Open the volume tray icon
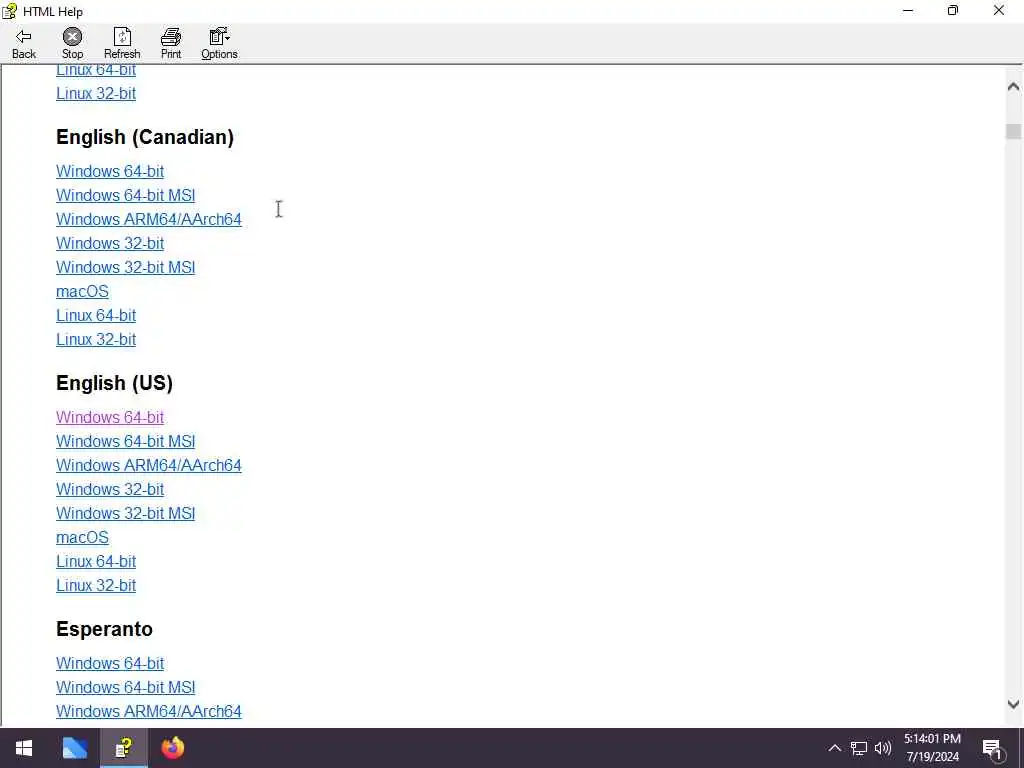 pyautogui.click(x=883, y=748)
